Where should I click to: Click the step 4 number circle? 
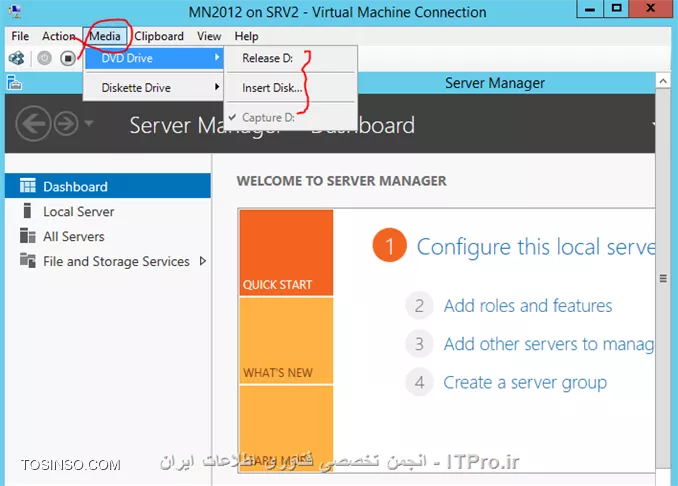coord(419,382)
